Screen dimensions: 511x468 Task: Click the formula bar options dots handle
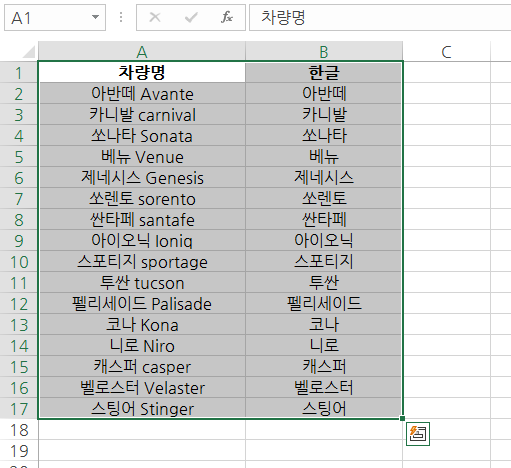tap(121, 17)
